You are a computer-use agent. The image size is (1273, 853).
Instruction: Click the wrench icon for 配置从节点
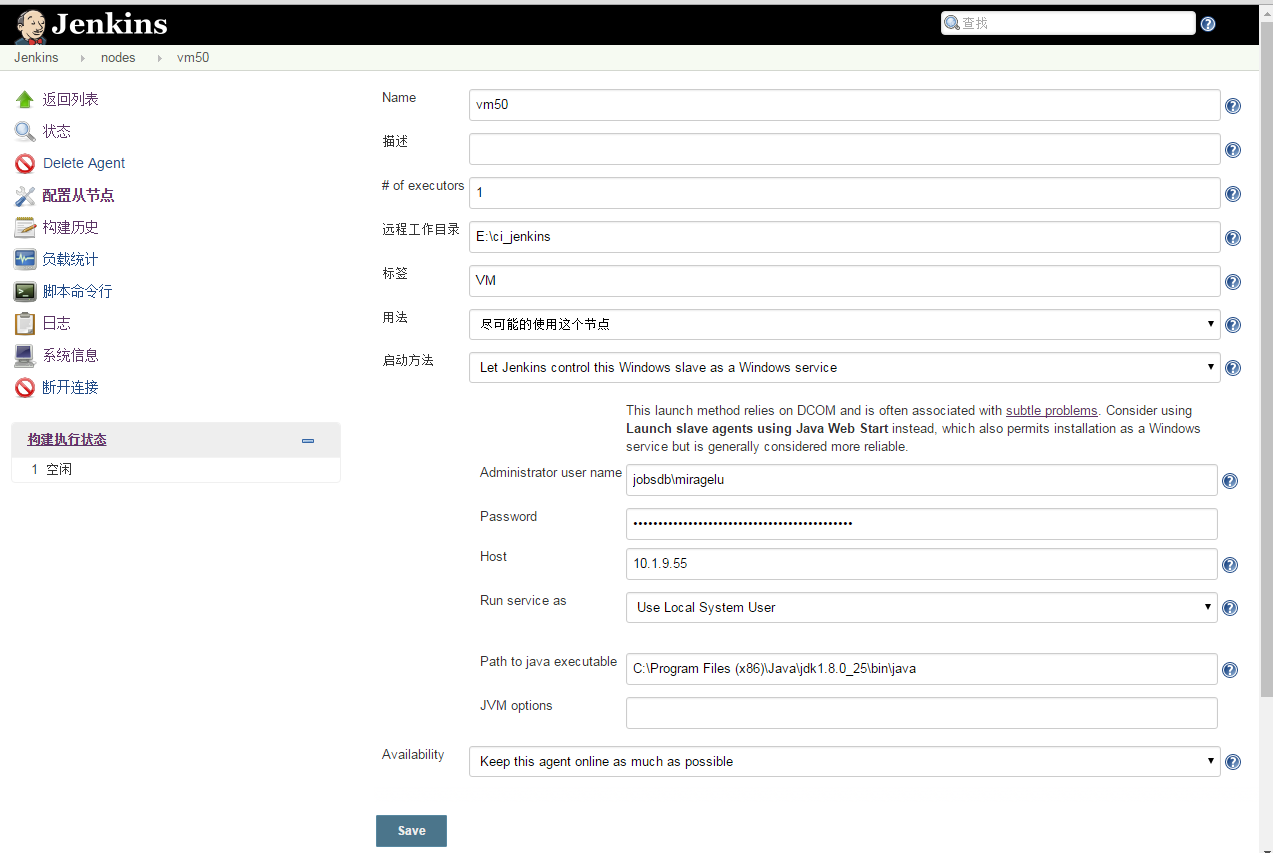[25, 196]
